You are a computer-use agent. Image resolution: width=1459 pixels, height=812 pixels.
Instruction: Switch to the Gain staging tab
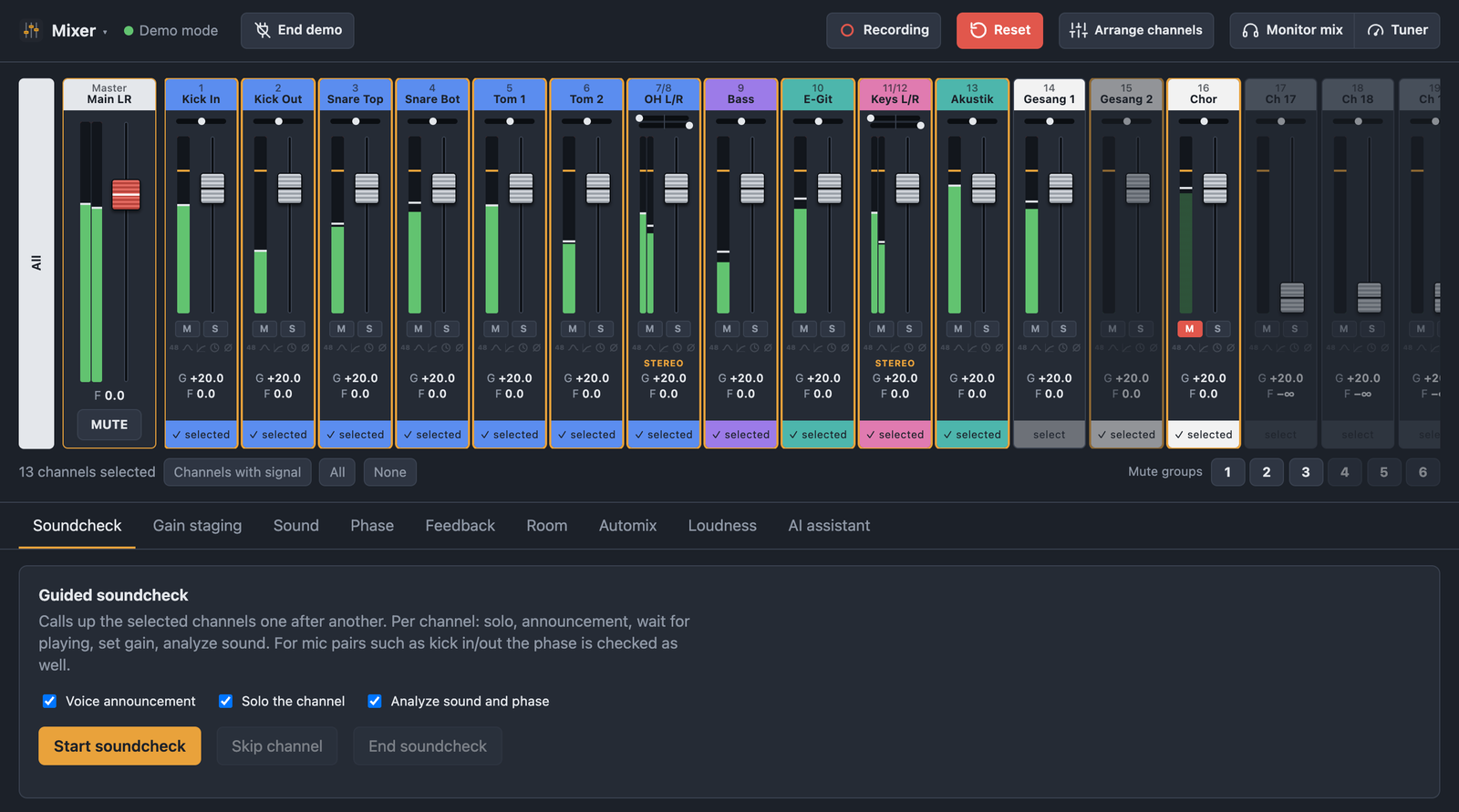[x=198, y=526]
